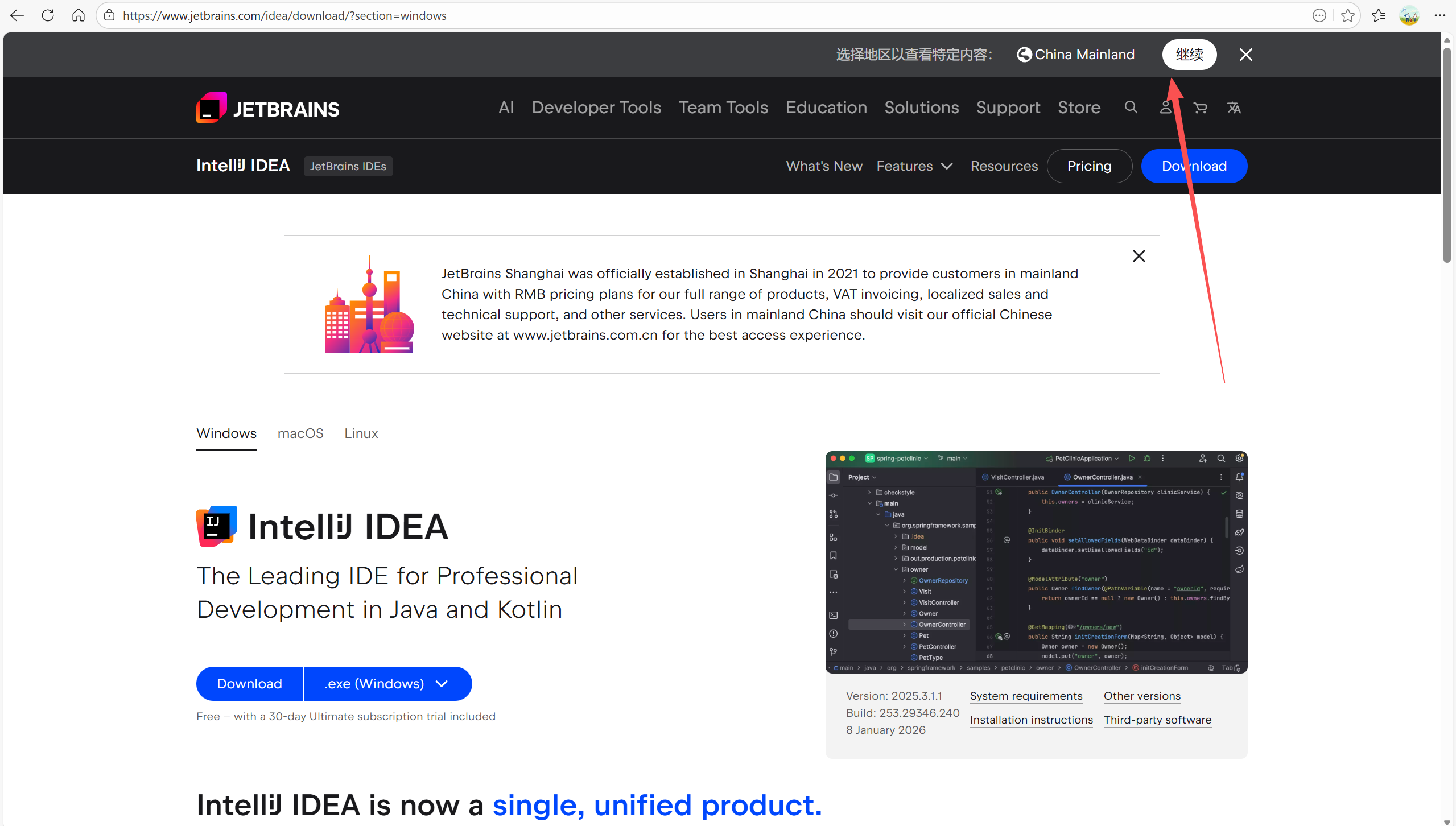Bookmark the page with the star icon
This screenshot has height=826, width=1456.
click(x=1348, y=15)
